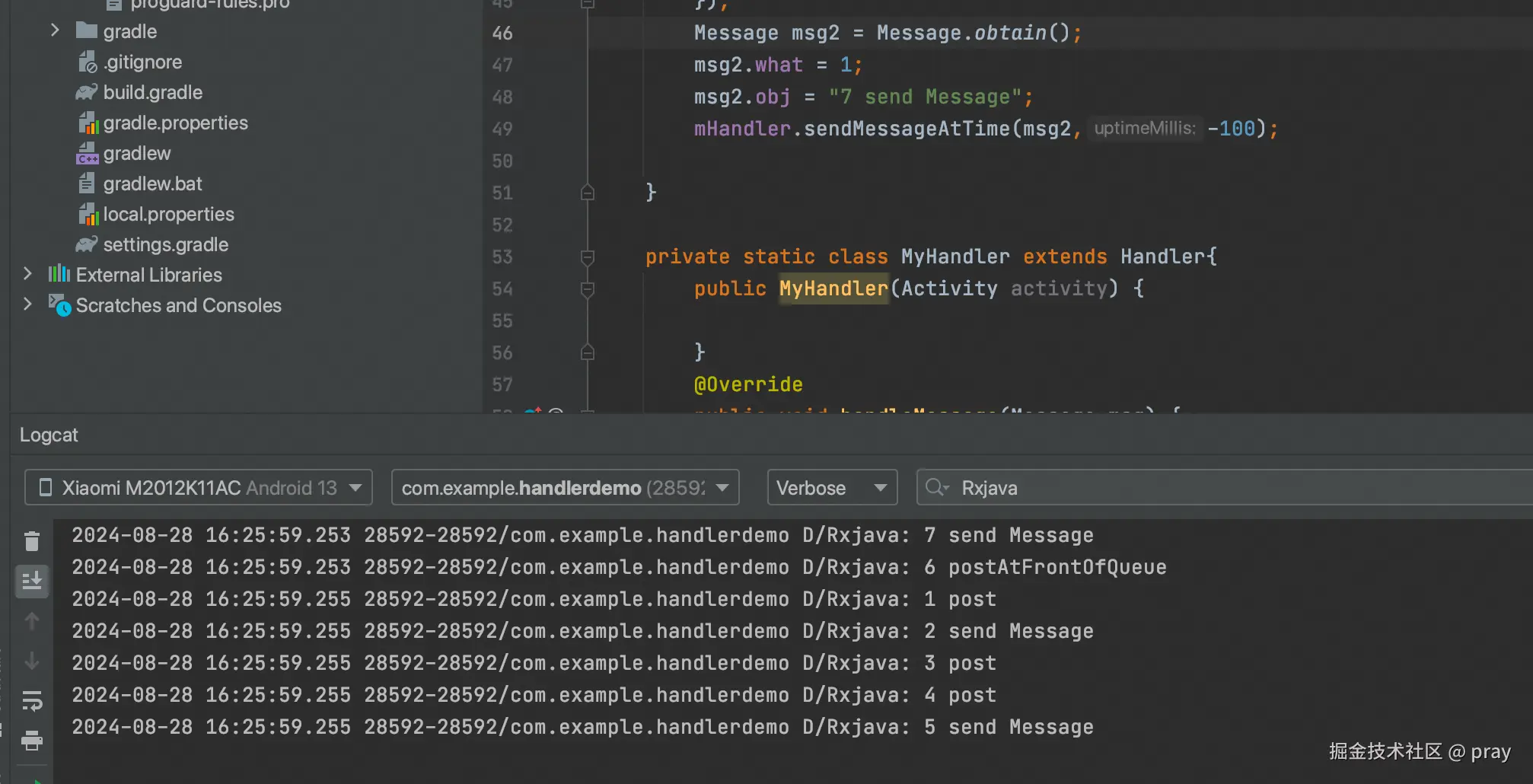
Task: Click the gradle folder icon
Action: tap(87, 31)
